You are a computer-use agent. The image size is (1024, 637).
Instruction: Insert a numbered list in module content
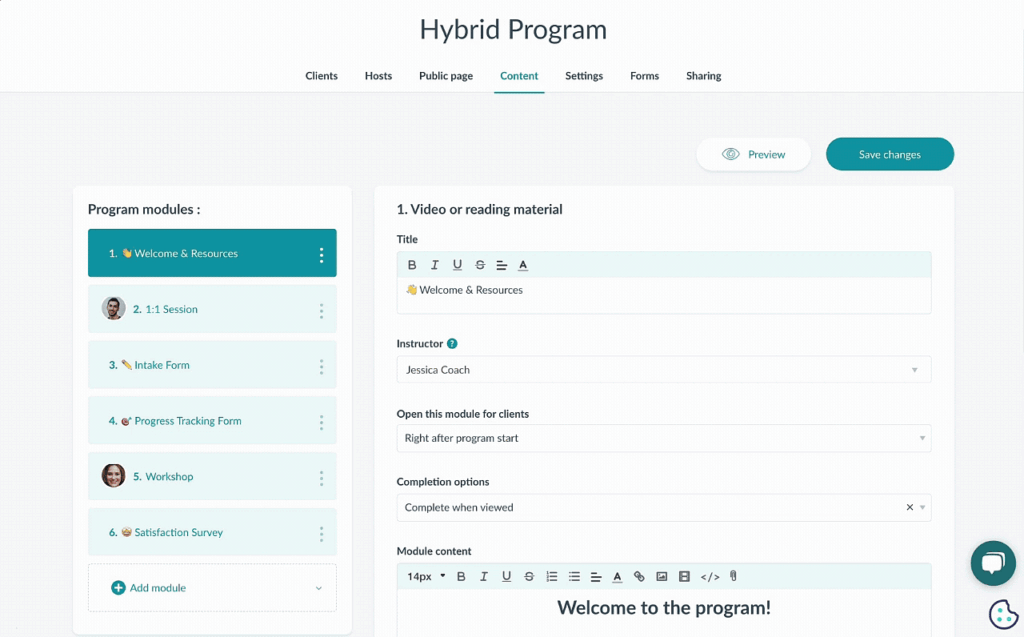[552, 577]
